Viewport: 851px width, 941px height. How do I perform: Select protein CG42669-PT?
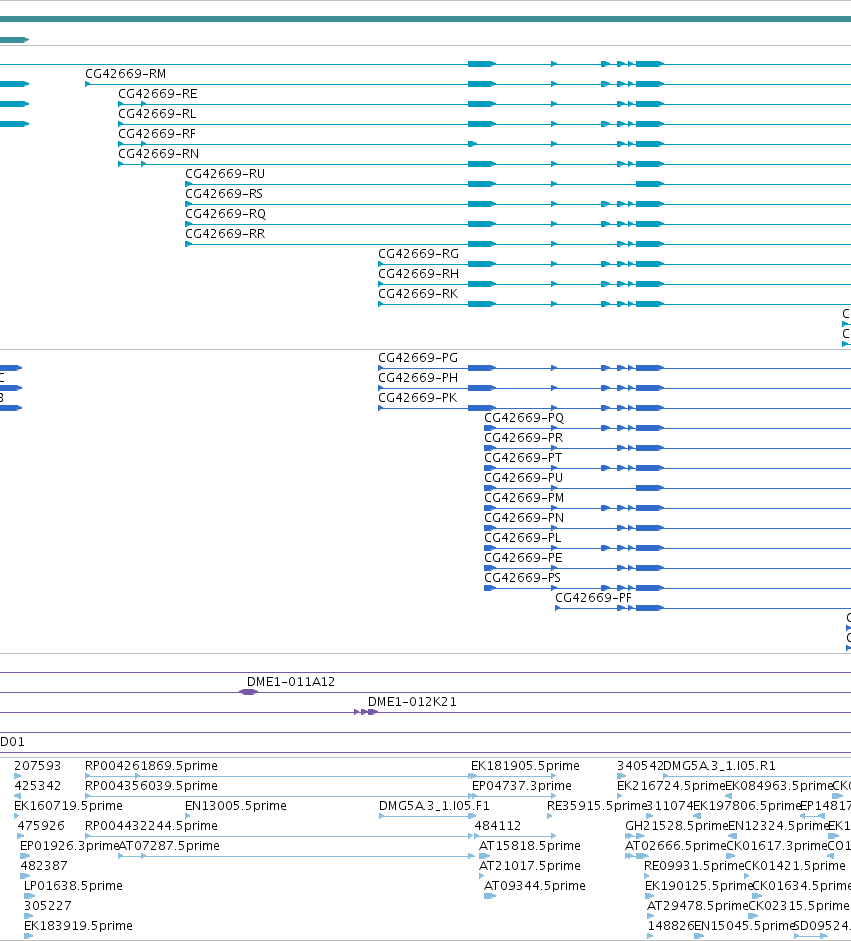[x=523, y=458]
